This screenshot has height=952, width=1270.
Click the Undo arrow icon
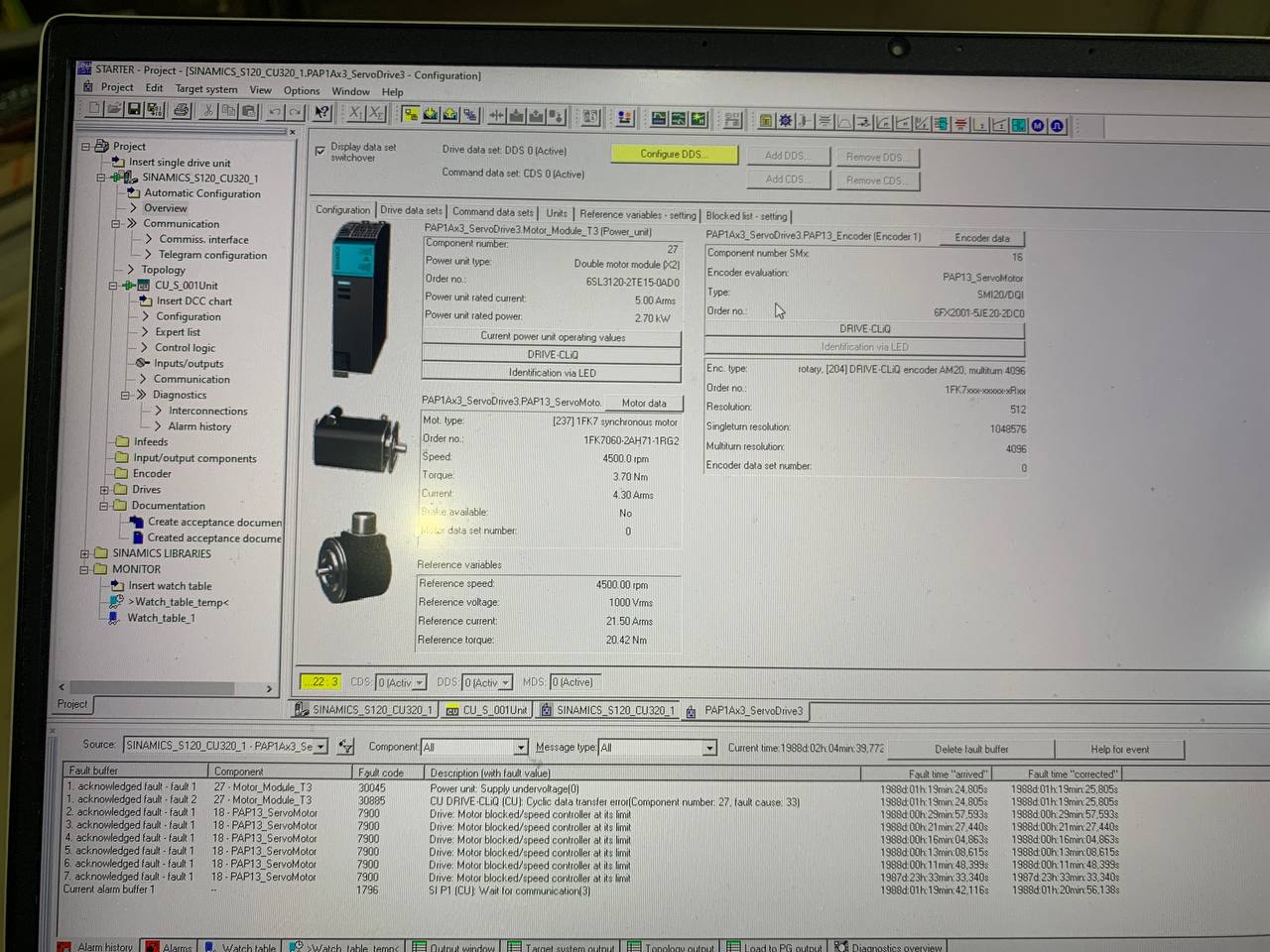pyautogui.click(x=276, y=112)
